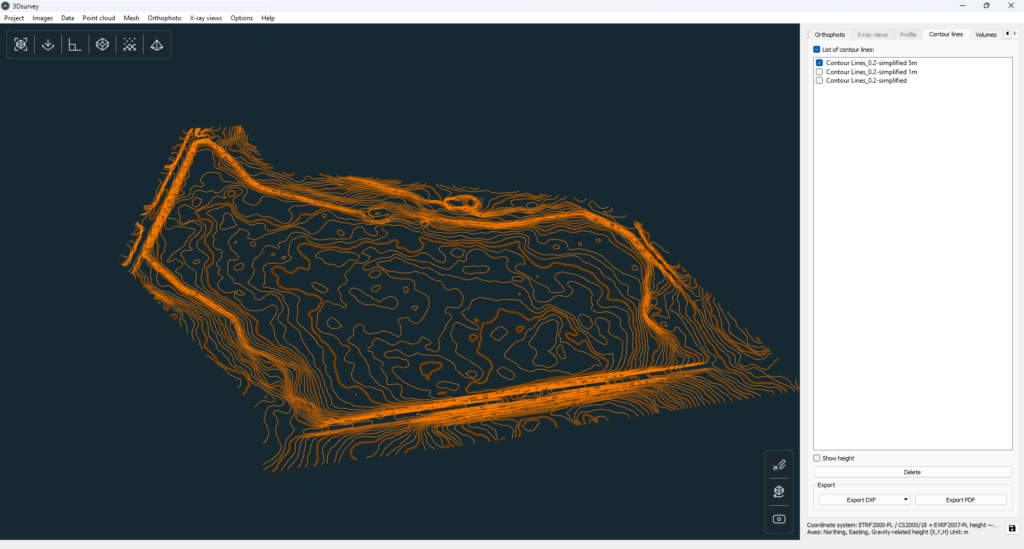Open the Point cloud menu
This screenshot has height=549, width=1024.
click(x=99, y=18)
